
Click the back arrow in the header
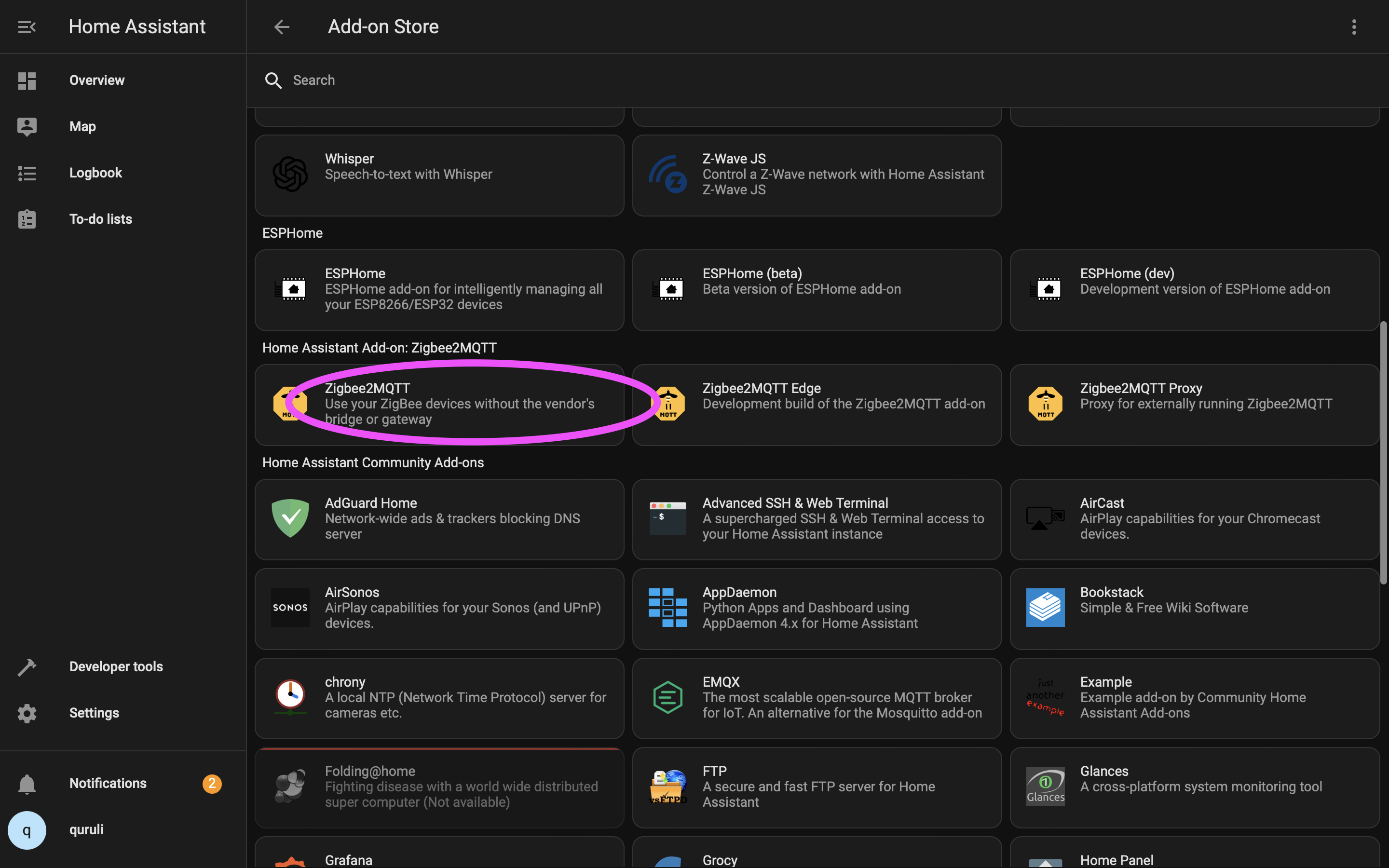[x=281, y=27]
